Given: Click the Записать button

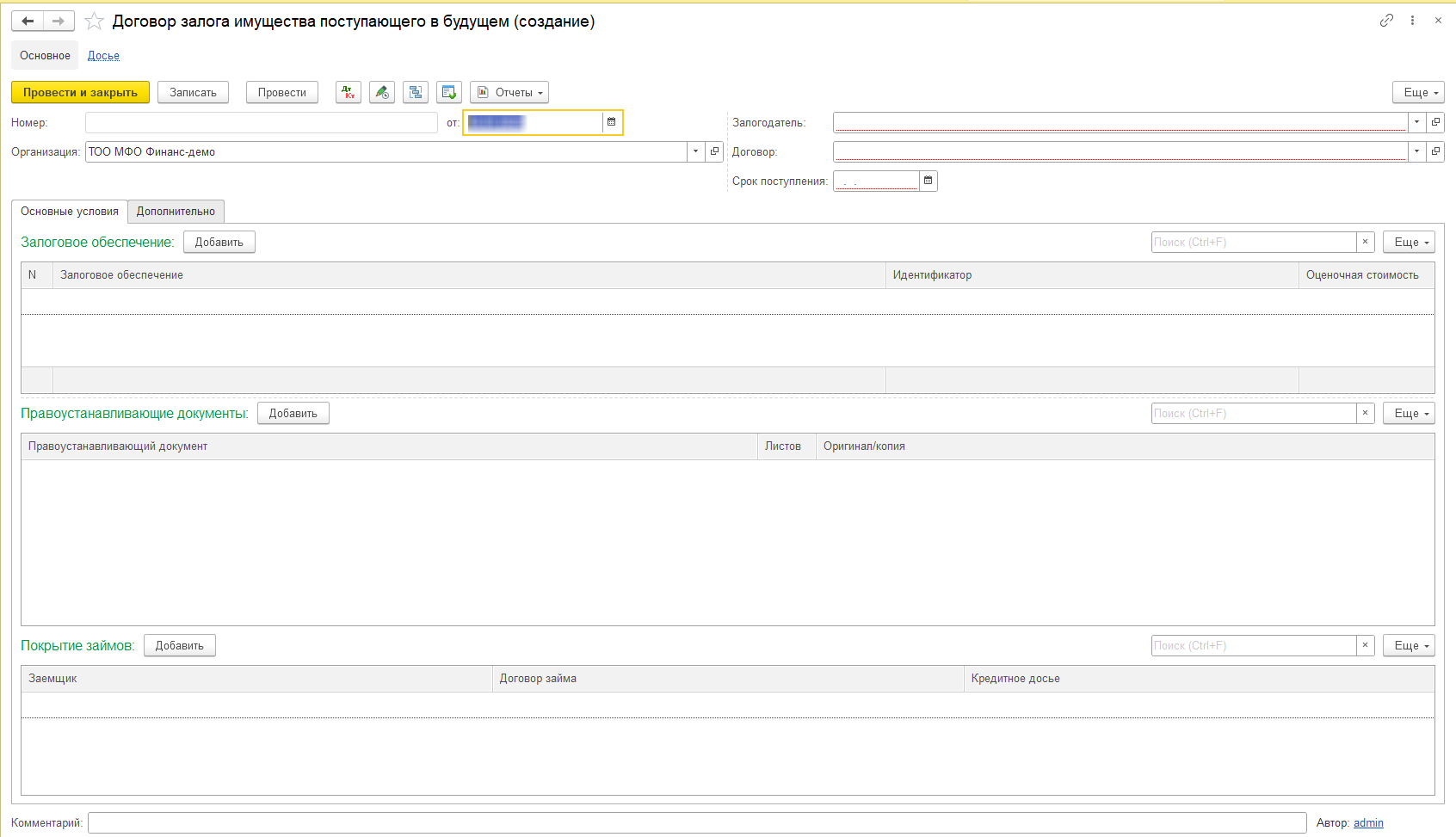Looking at the screenshot, I should pos(193,92).
